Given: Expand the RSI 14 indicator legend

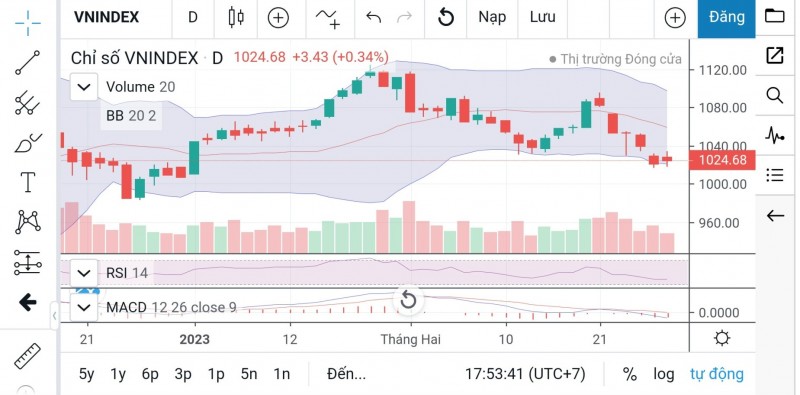Looking at the screenshot, I should (x=84, y=273).
